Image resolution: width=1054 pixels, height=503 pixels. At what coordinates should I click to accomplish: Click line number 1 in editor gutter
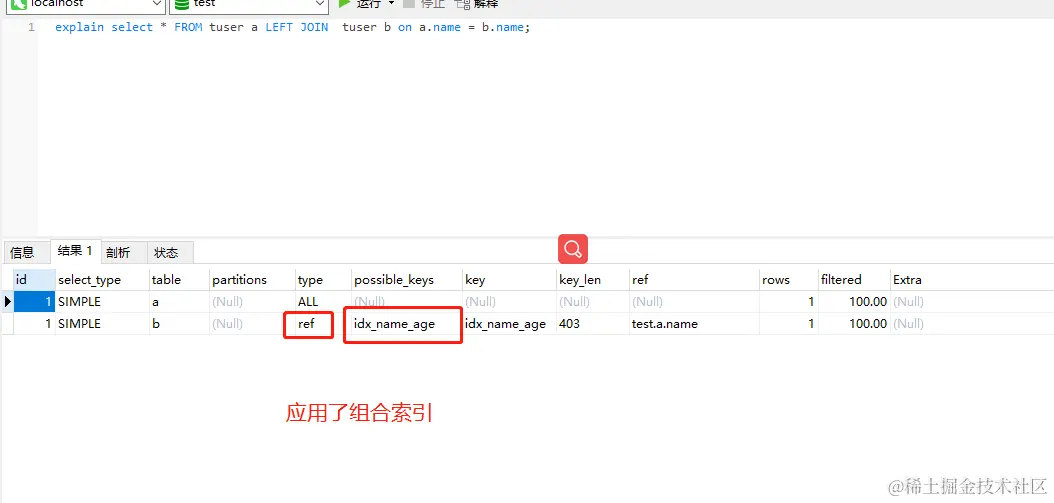pos(32,28)
